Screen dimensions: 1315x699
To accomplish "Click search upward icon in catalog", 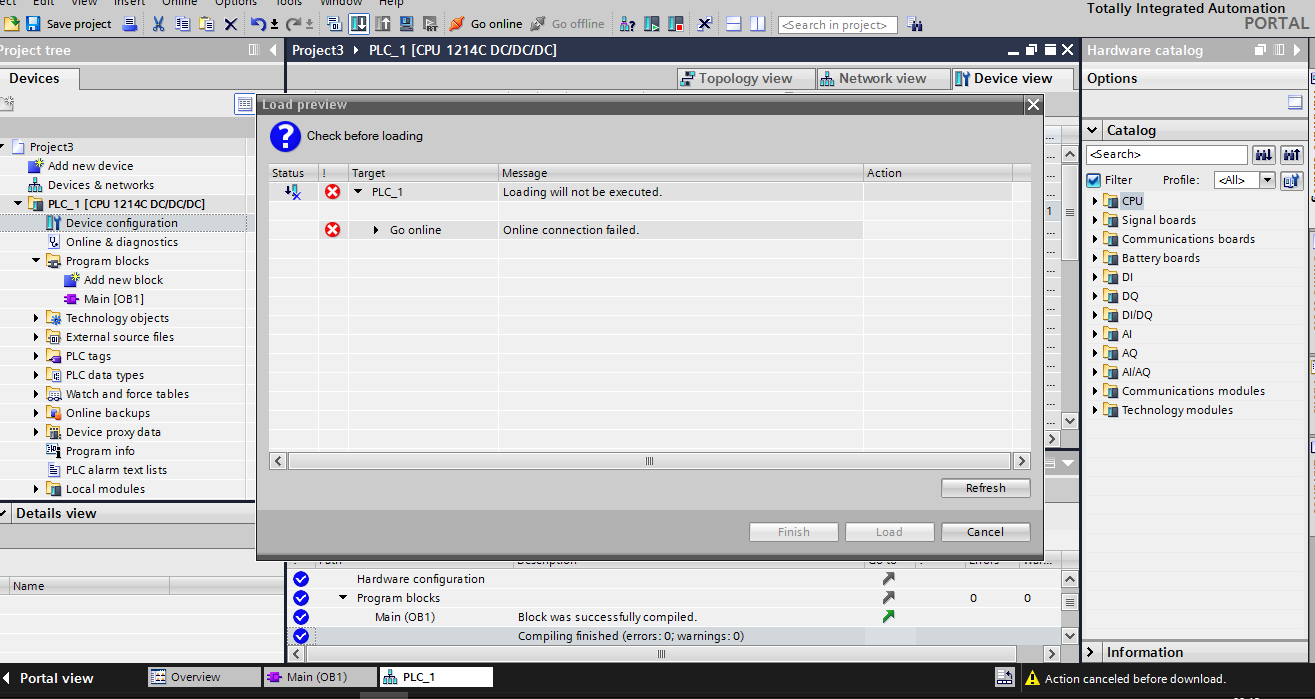I will [x=1292, y=154].
